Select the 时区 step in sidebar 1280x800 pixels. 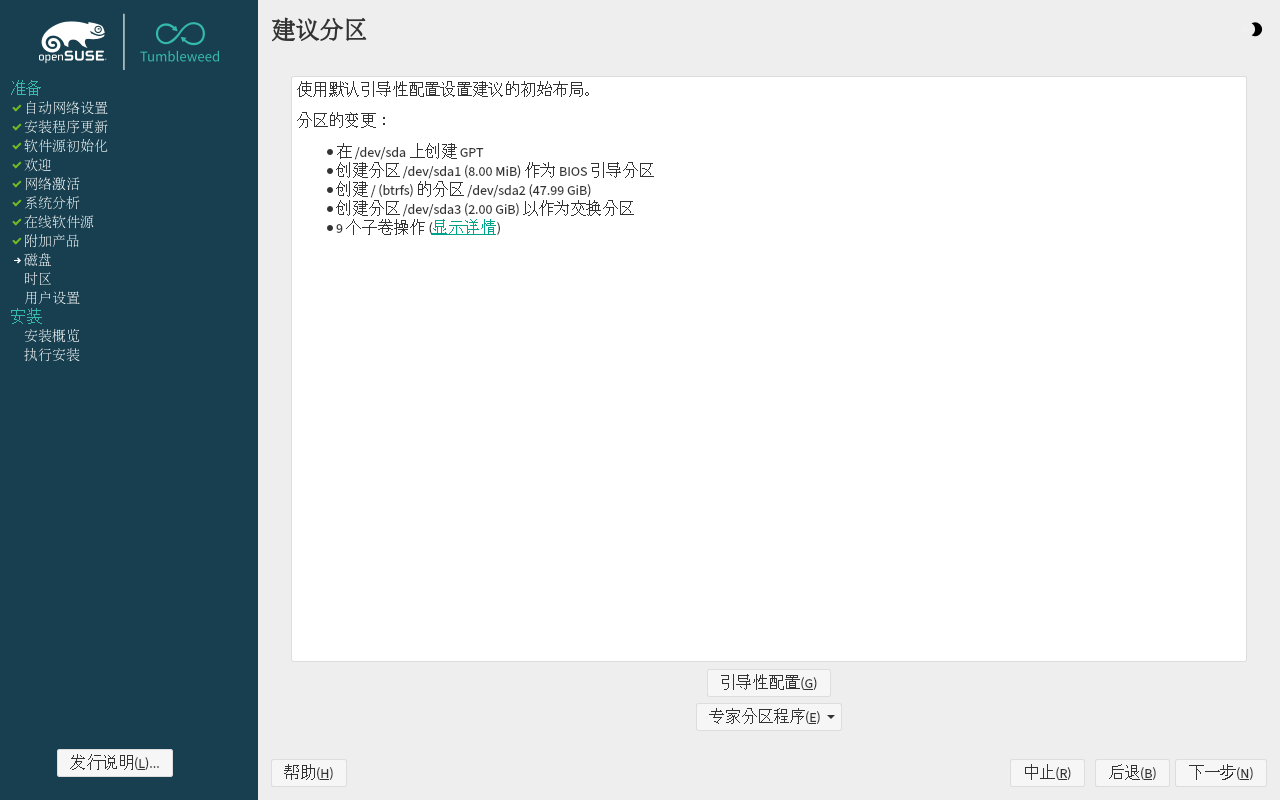[37, 278]
